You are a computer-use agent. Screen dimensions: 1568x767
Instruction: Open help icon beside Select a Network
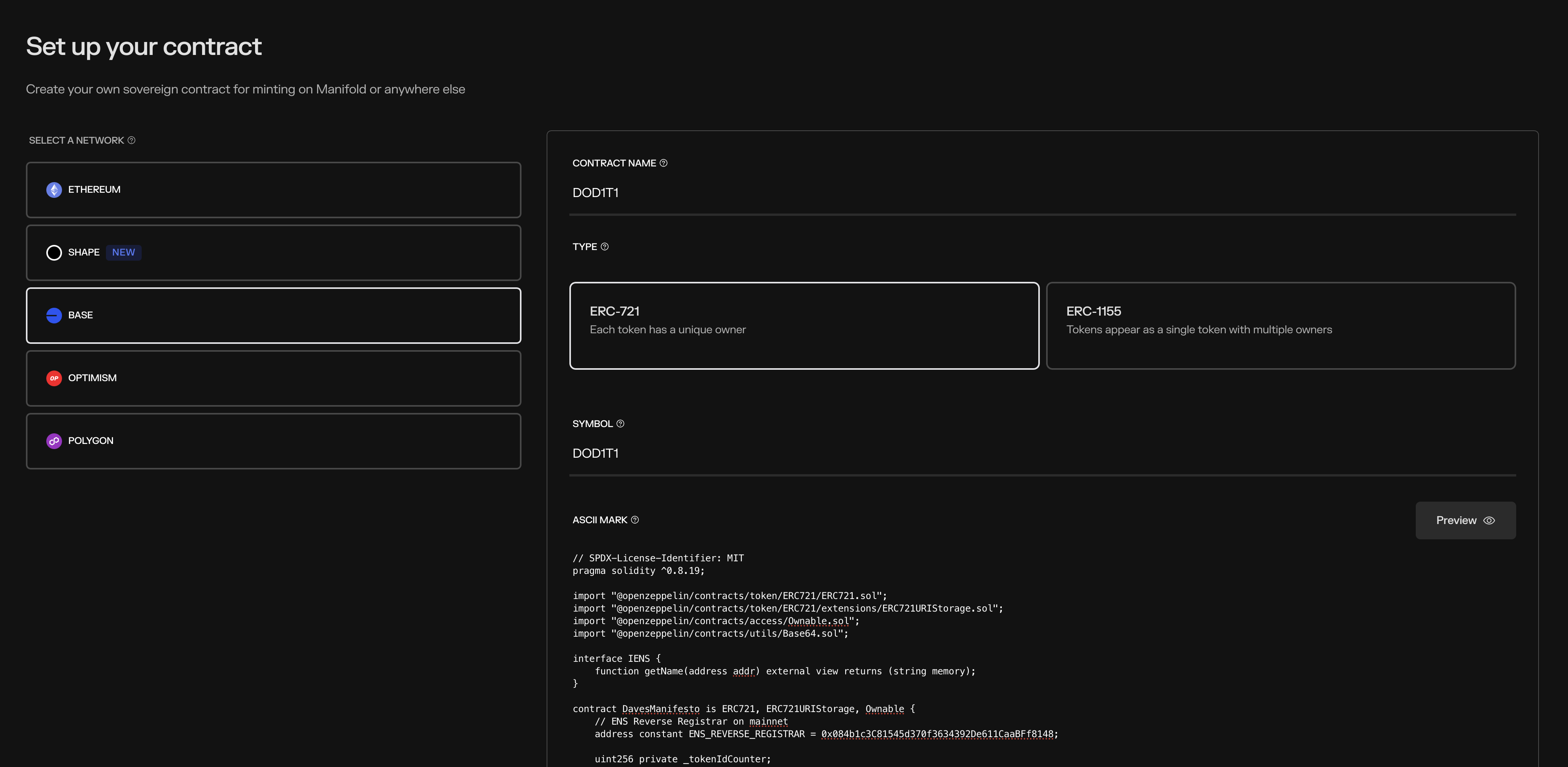coord(131,141)
